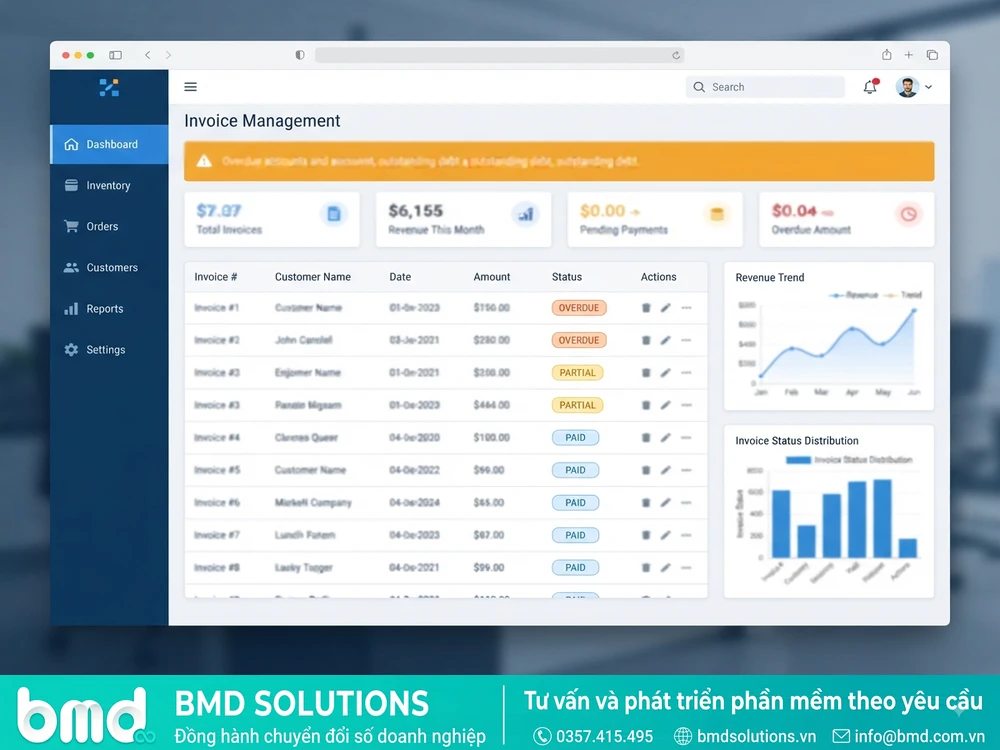Click the Total Invoices summary card
This screenshot has height=750, width=1000.
(x=272, y=219)
